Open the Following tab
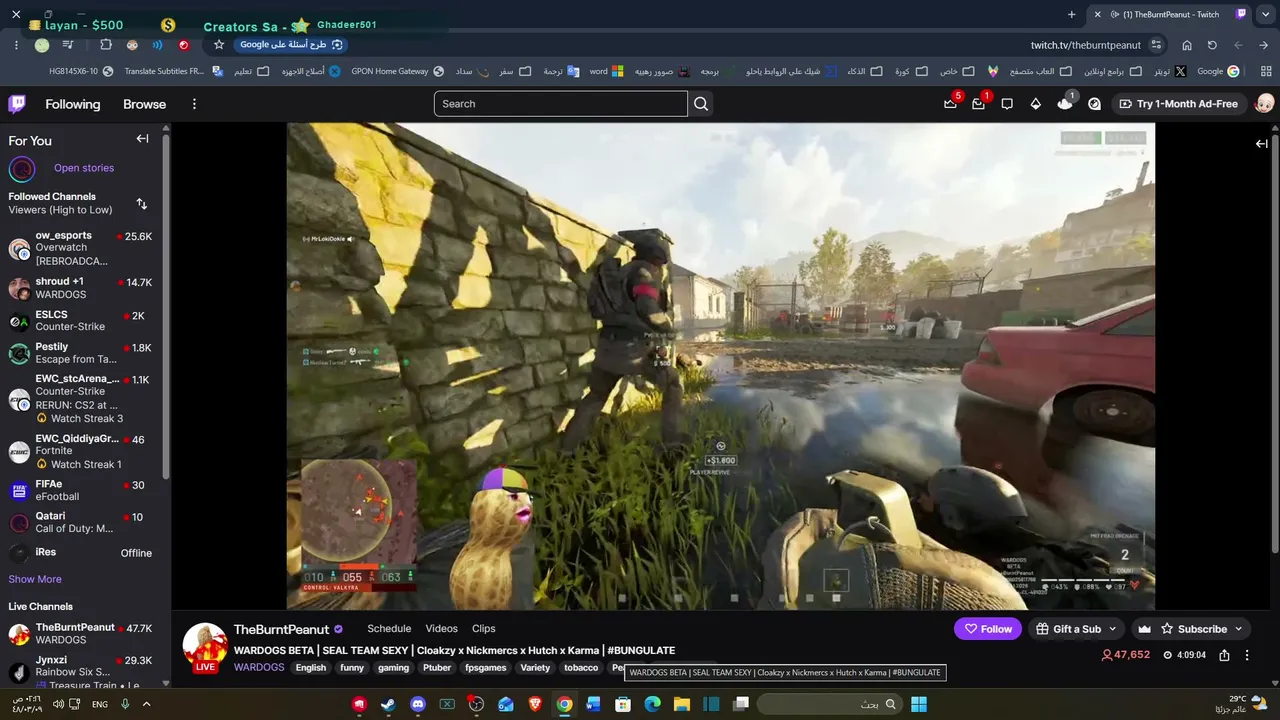This screenshot has width=1280, height=720. (x=73, y=104)
